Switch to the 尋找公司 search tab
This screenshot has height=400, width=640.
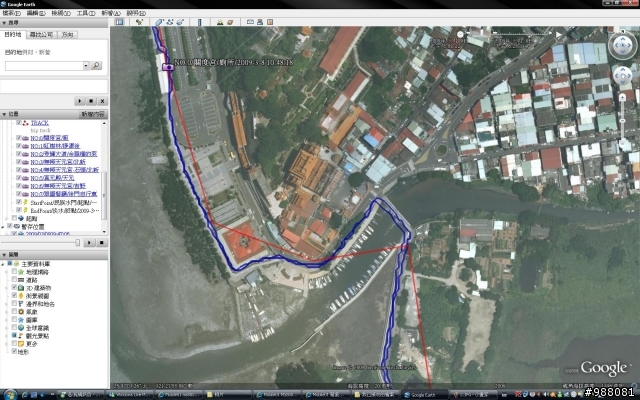(x=42, y=35)
